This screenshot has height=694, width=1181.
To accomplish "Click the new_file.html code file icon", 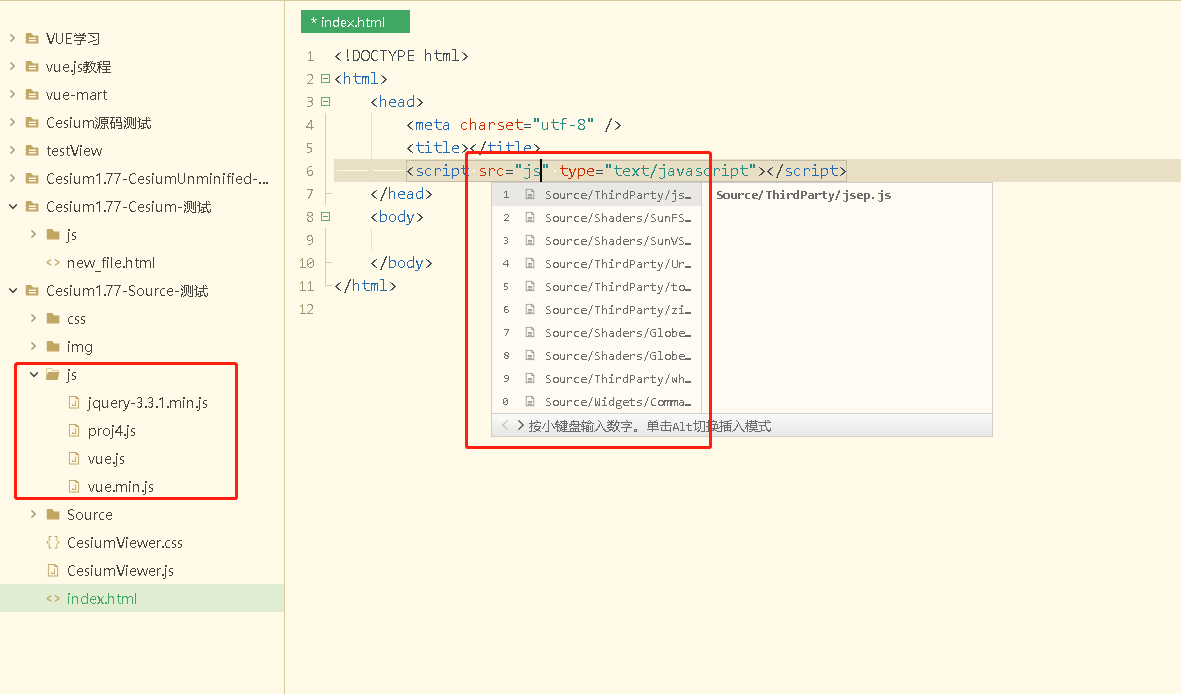I will coord(53,262).
